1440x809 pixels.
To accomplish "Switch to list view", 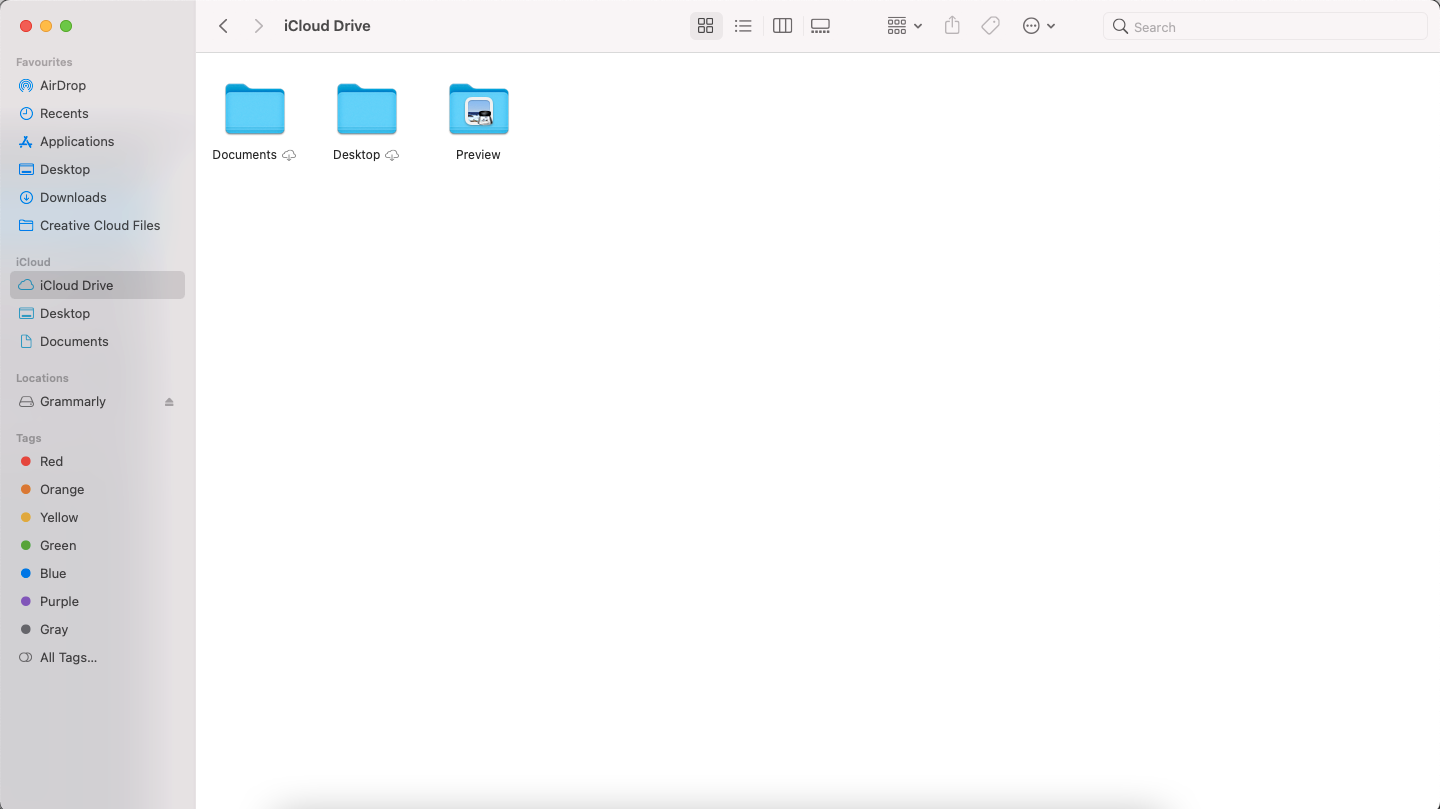I will pyautogui.click(x=743, y=26).
